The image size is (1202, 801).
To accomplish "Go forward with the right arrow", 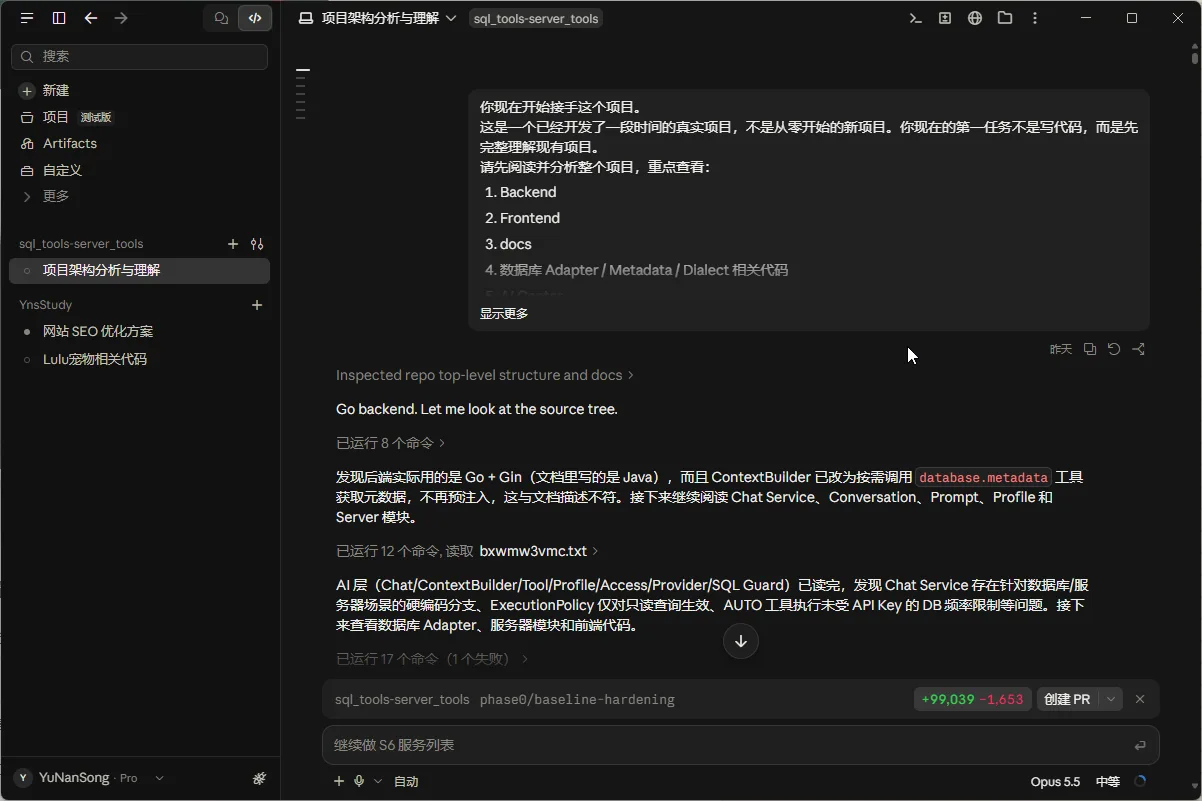I will tap(121, 18).
